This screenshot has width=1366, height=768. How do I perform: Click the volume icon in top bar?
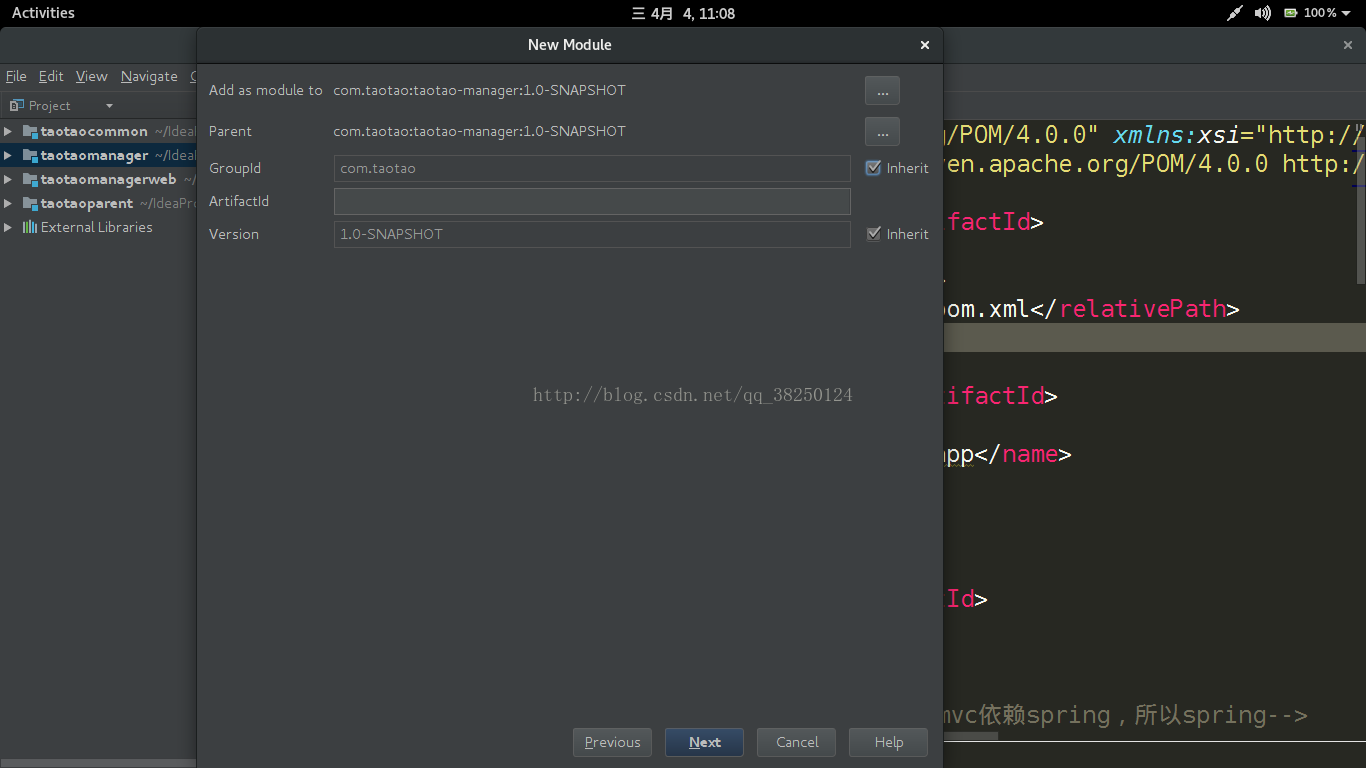pyautogui.click(x=1263, y=13)
